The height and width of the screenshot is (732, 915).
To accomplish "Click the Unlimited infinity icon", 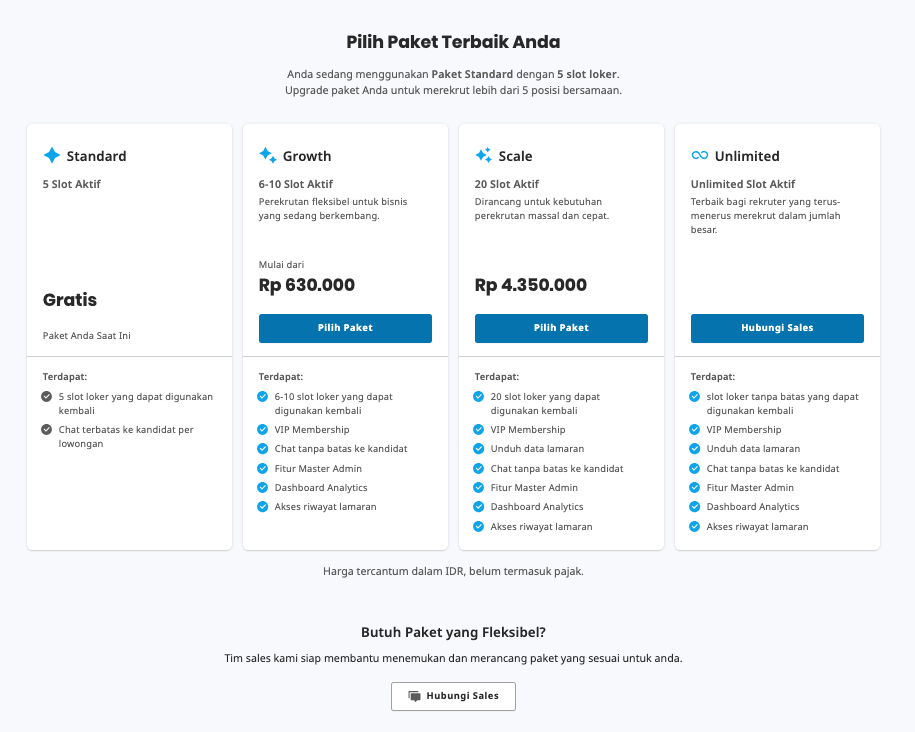I will pyautogui.click(x=700, y=155).
